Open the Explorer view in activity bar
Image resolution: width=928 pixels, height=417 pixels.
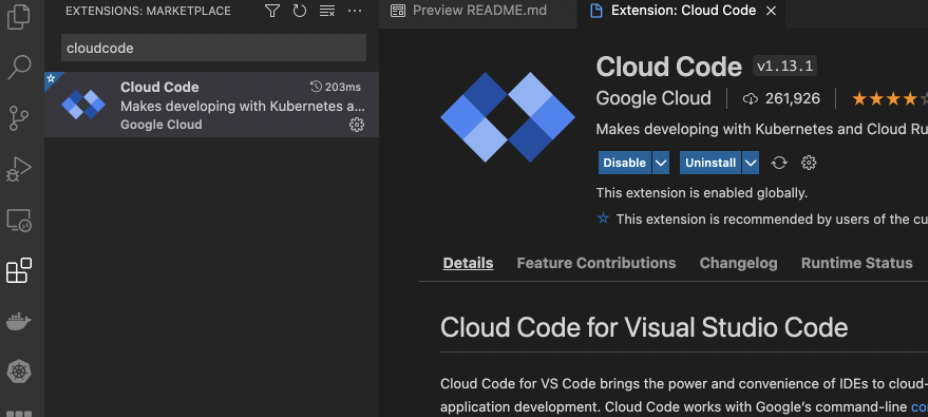pos(19,16)
